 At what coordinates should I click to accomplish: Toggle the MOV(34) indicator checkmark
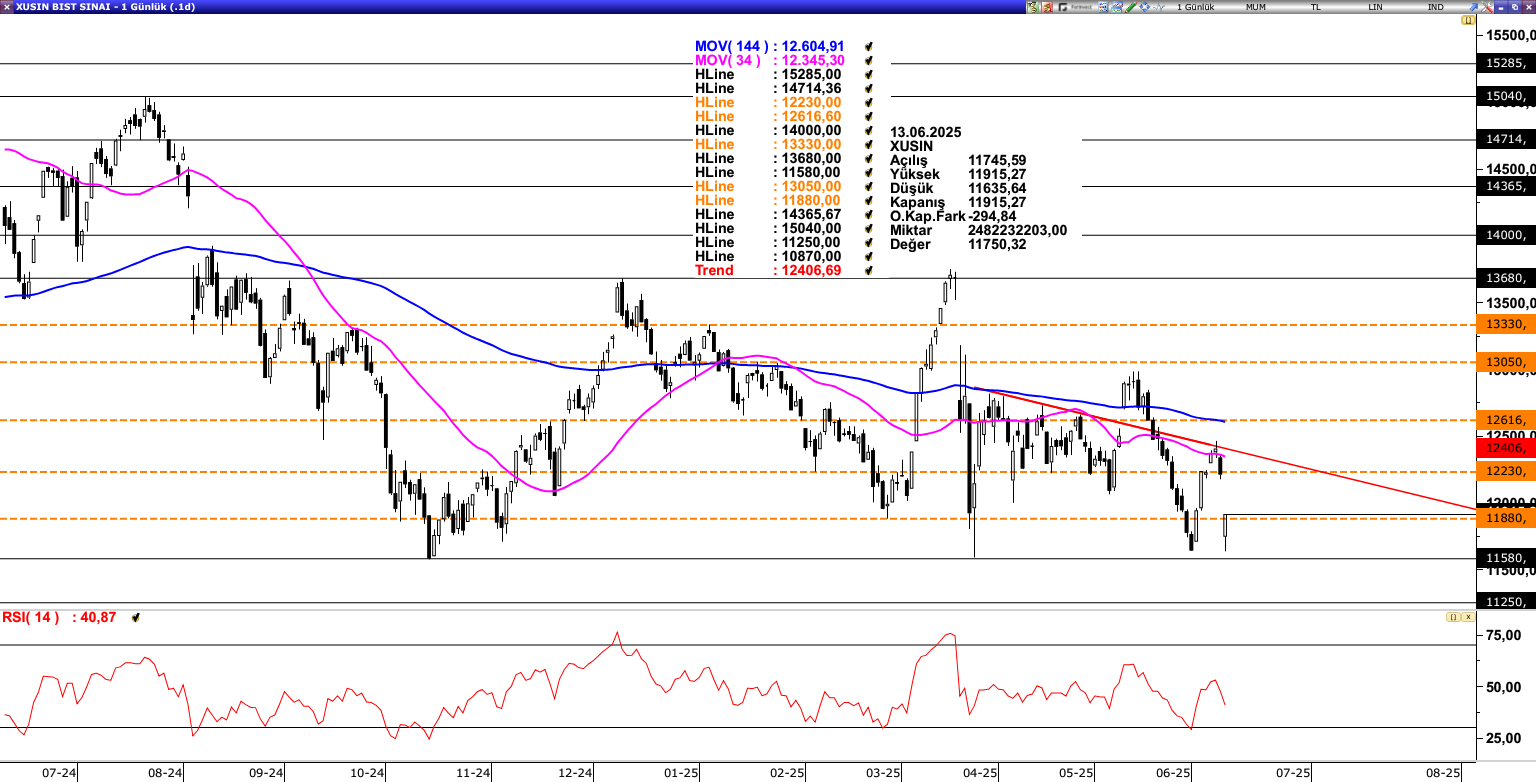pos(869,60)
